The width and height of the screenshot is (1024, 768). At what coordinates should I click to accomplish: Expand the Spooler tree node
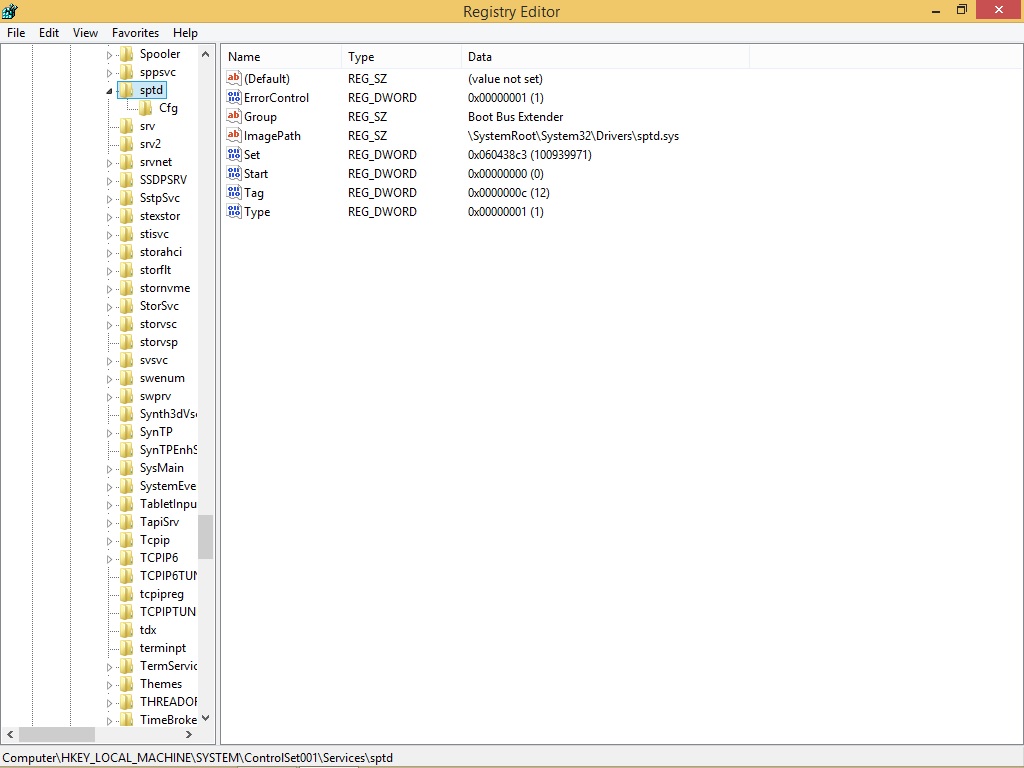click(x=110, y=55)
